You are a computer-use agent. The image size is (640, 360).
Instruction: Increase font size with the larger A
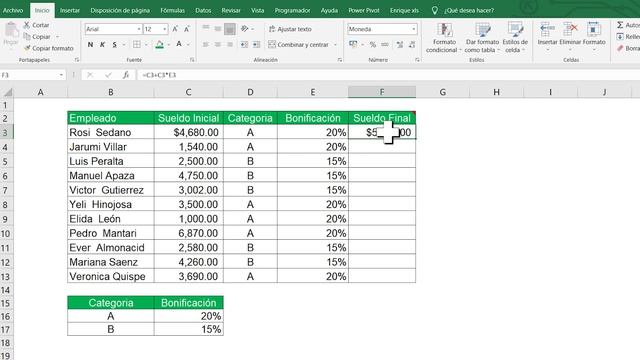click(175, 29)
